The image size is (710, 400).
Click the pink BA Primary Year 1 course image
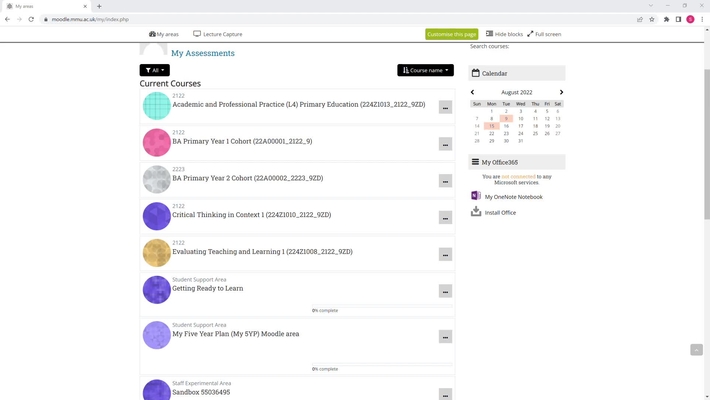(x=156, y=142)
